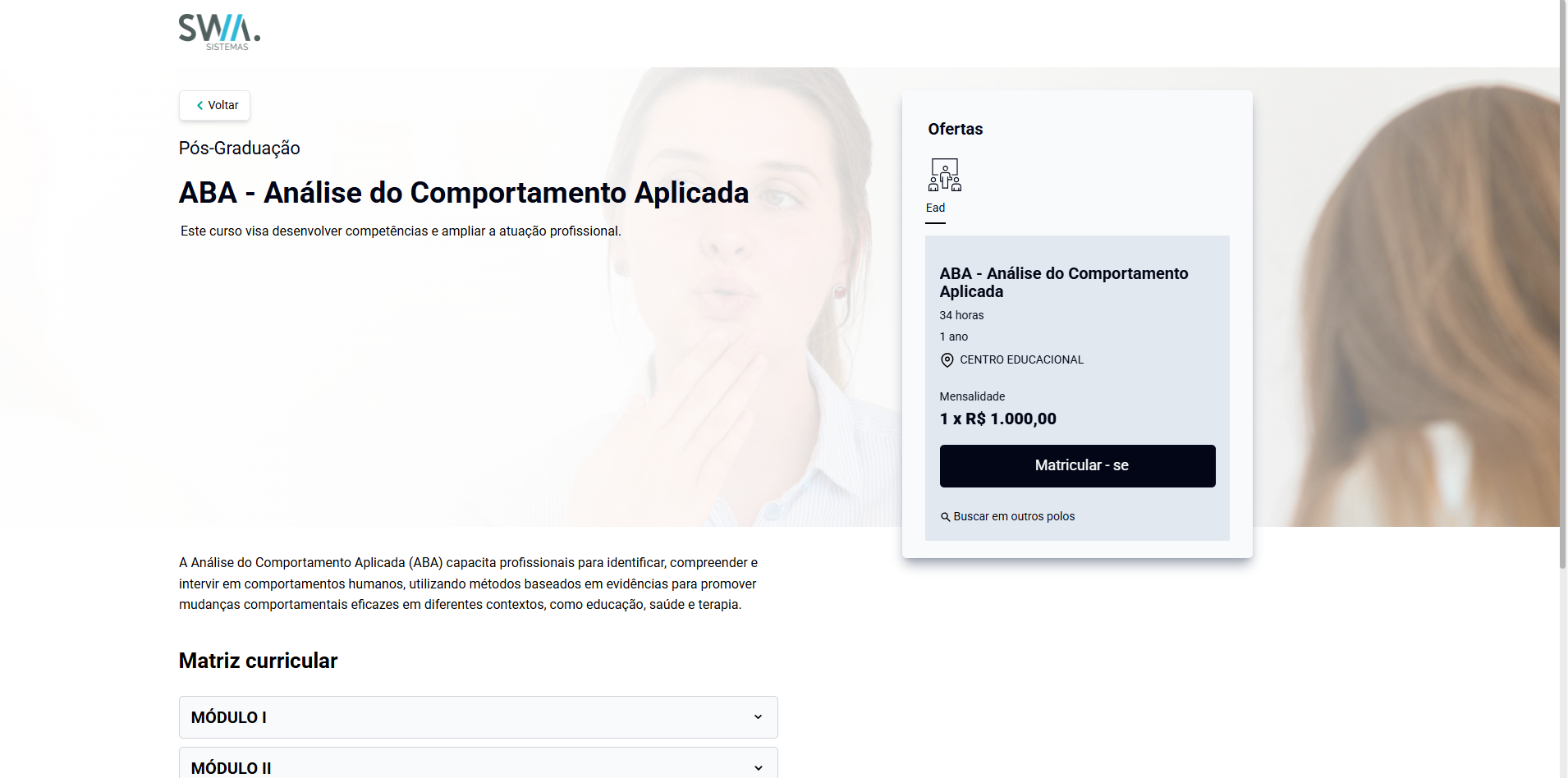Click the Matriz curricular heading
This screenshot has width=1568, height=778.
pyautogui.click(x=258, y=661)
